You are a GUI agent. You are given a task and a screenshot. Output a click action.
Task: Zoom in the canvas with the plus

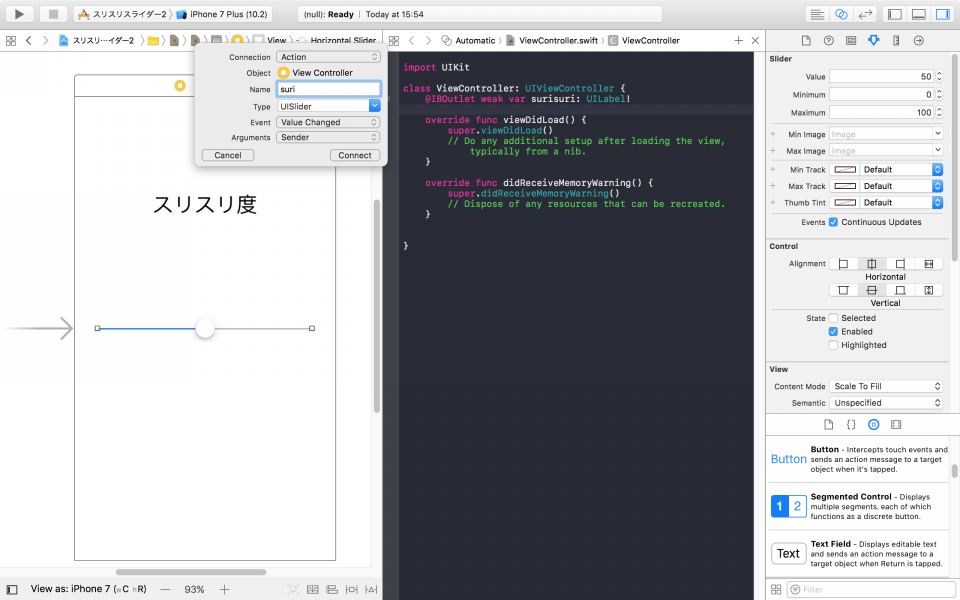pyautogui.click(x=225, y=590)
